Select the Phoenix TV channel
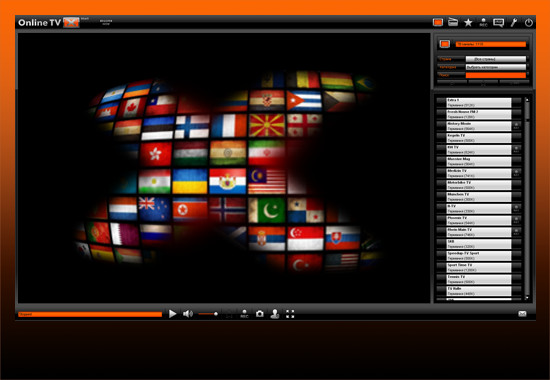The image size is (550, 380). (479, 220)
